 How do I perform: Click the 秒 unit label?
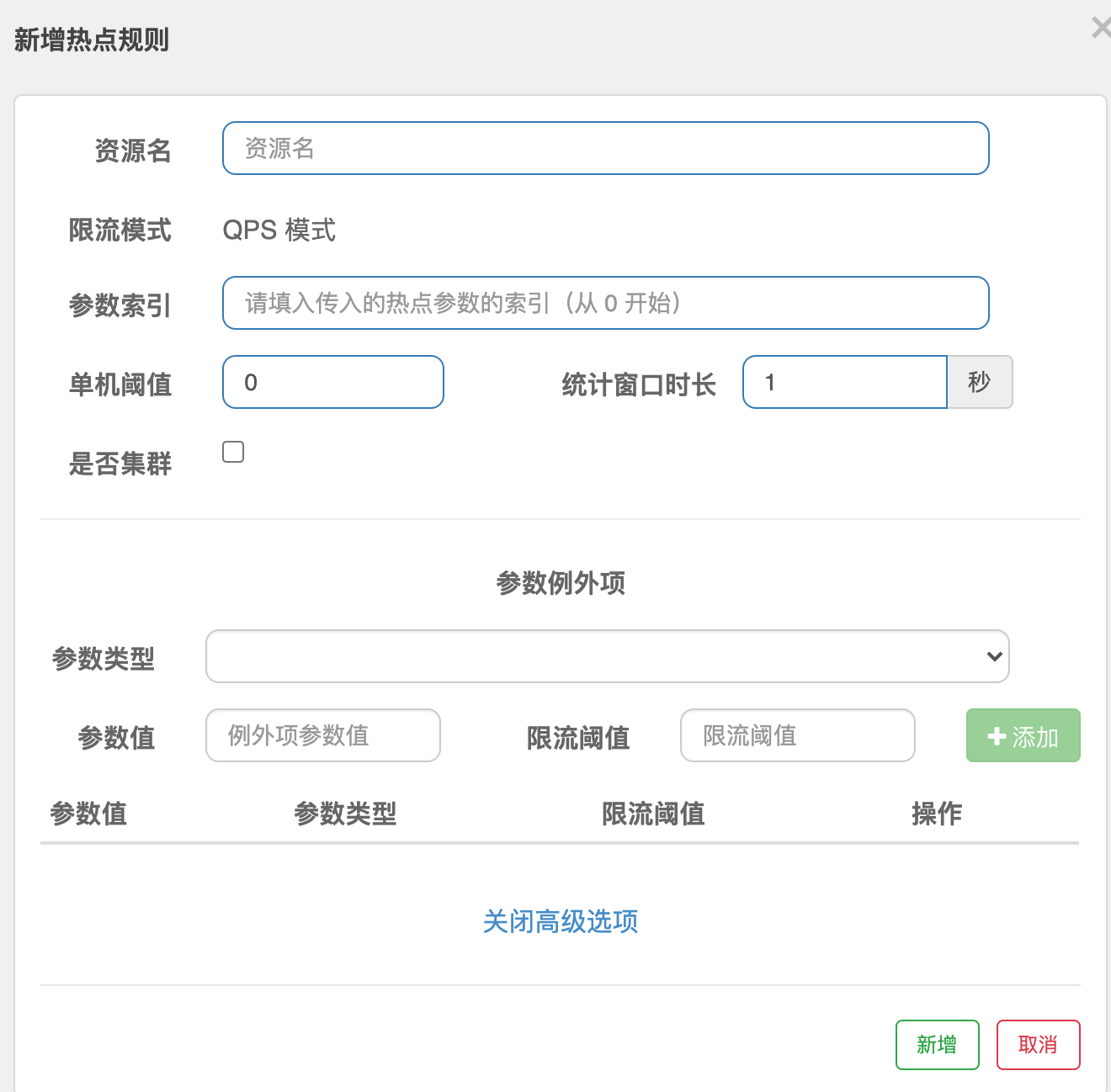(x=980, y=382)
